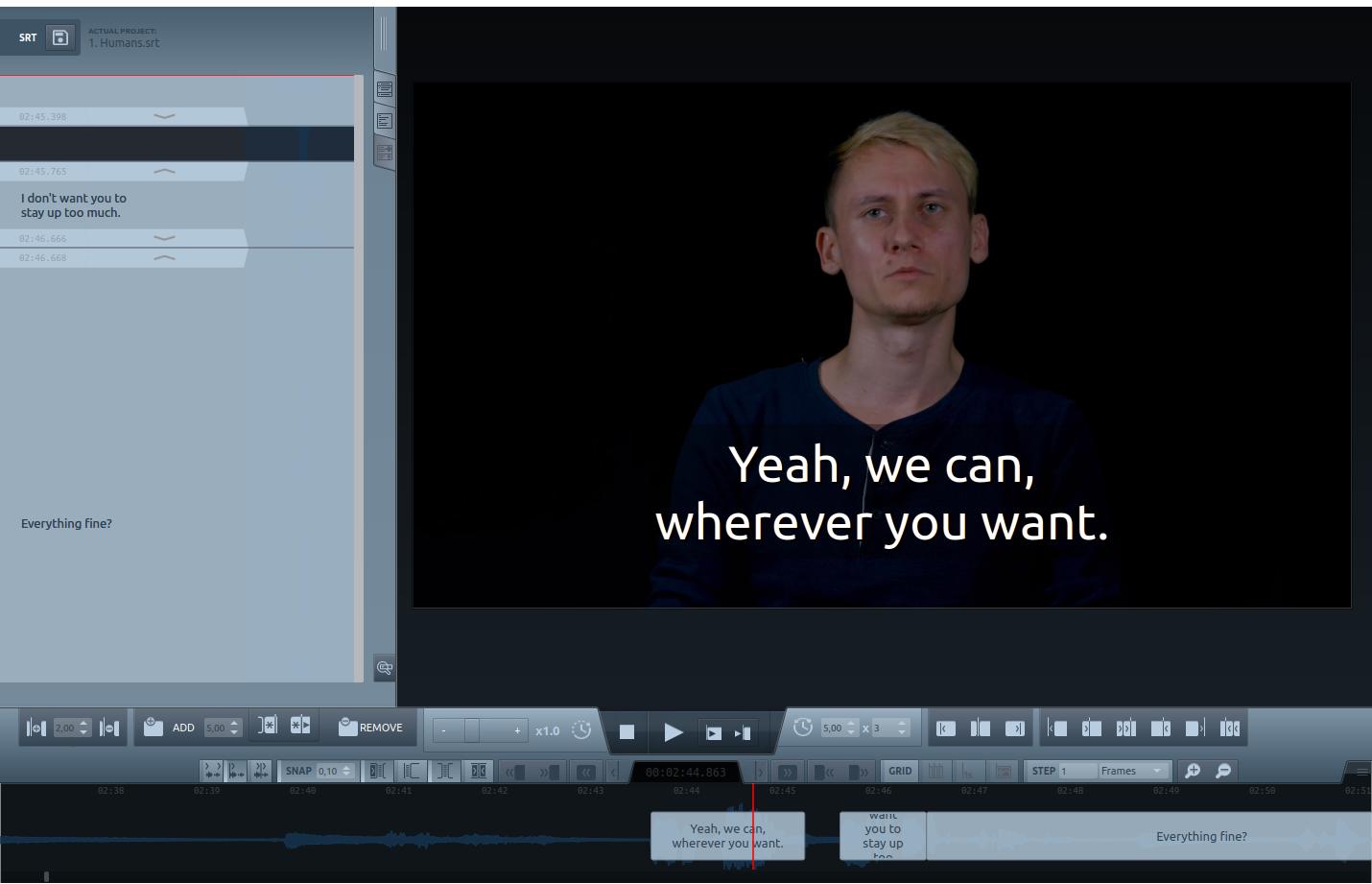Zoom in on the timeline

tap(1193, 771)
